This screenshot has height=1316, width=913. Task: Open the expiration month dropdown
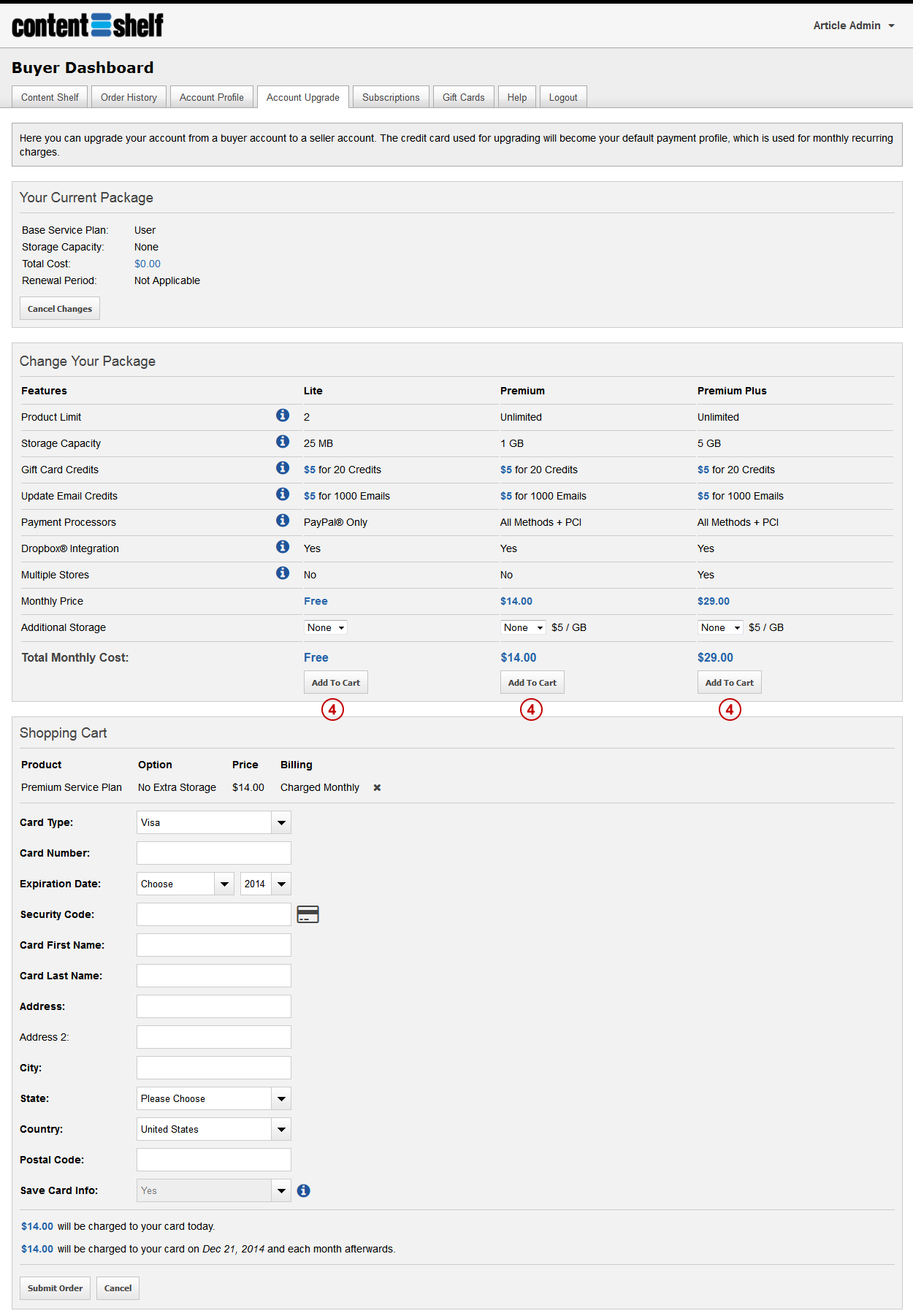coord(186,884)
